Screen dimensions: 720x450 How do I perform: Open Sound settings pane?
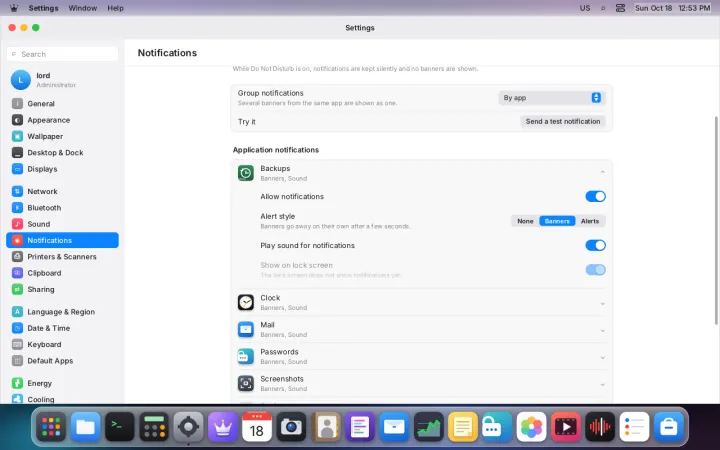pos(62,224)
